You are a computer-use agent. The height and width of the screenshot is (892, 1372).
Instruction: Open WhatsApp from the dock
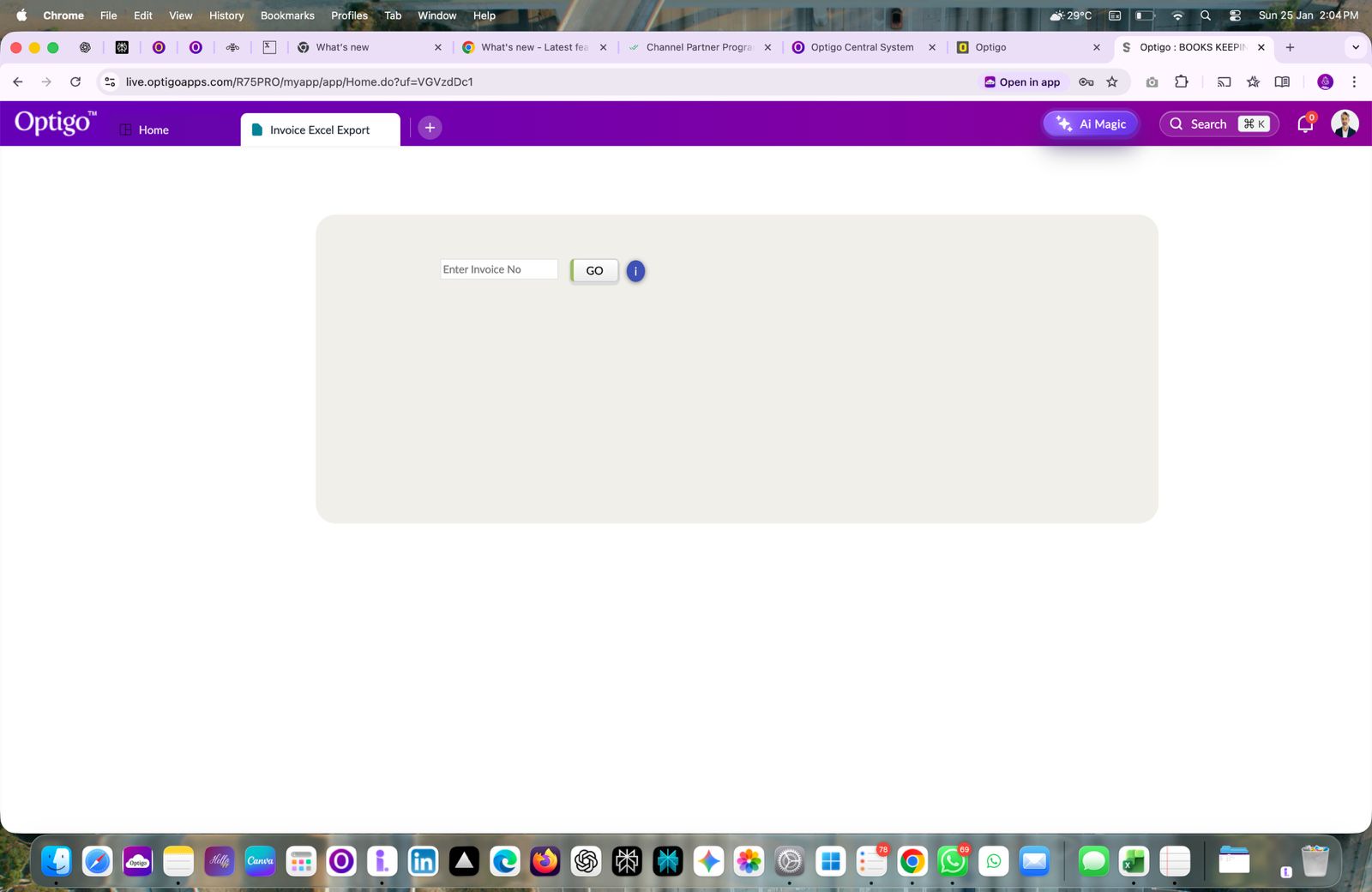tap(952, 860)
